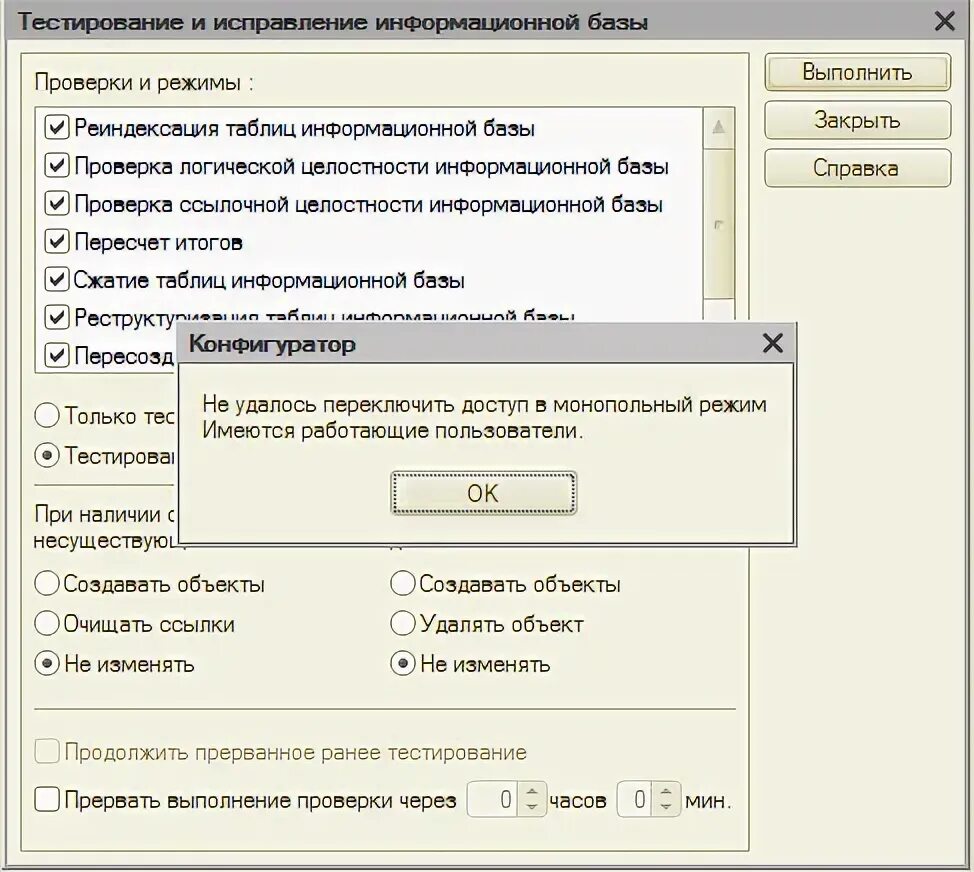Toggle the Пересозд... checkbox at list bottom
This screenshot has width=974, height=872.
click(x=57, y=356)
